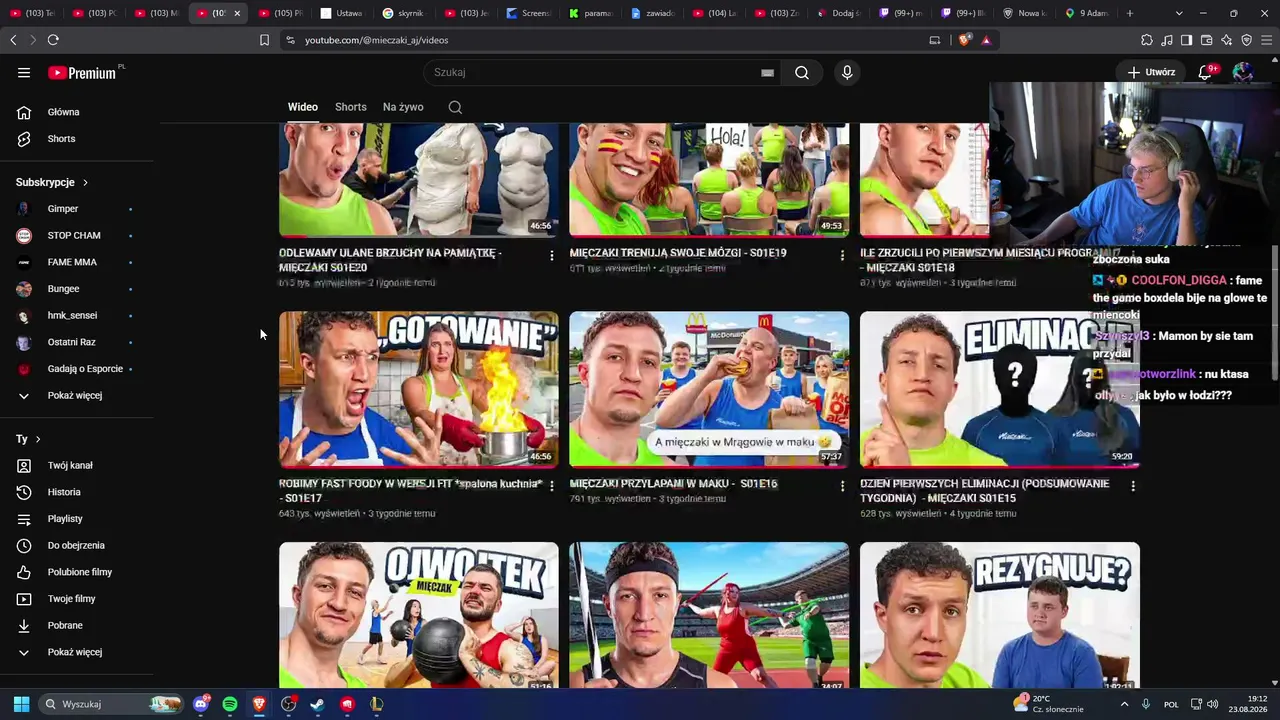Viewport: 1280px width, 720px height.
Task: Open the League of Legends taskbar icon
Action: click(x=376, y=704)
